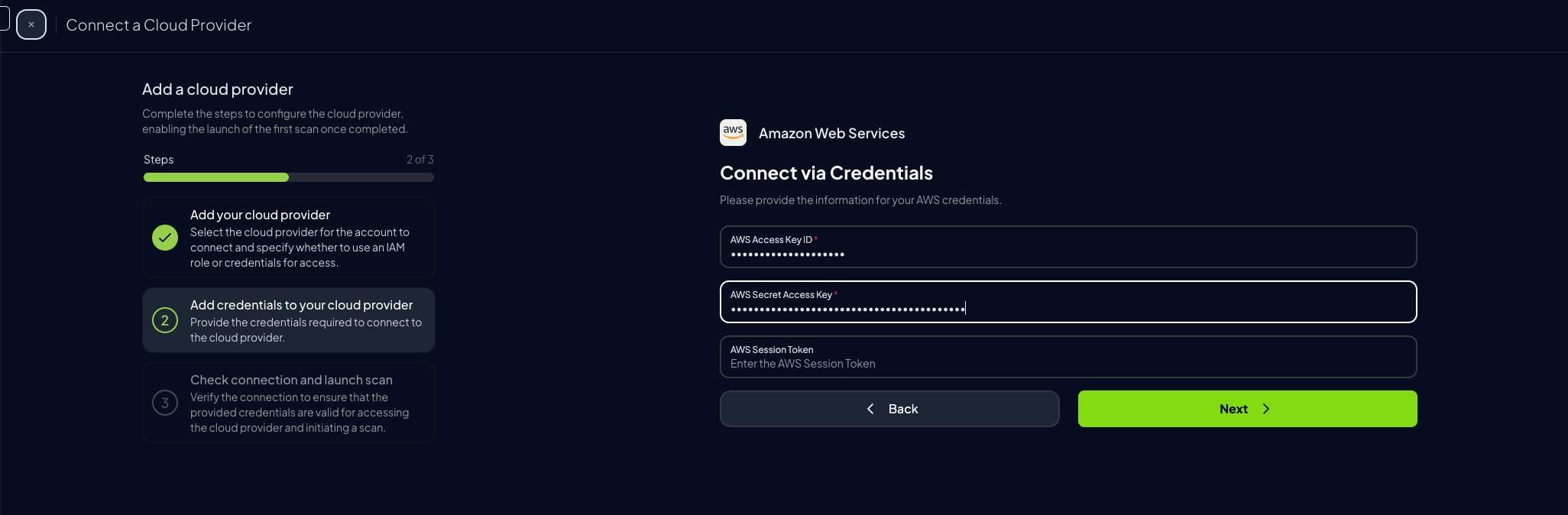Select the AWS Secret Access Key field

(x=1068, y=302)
